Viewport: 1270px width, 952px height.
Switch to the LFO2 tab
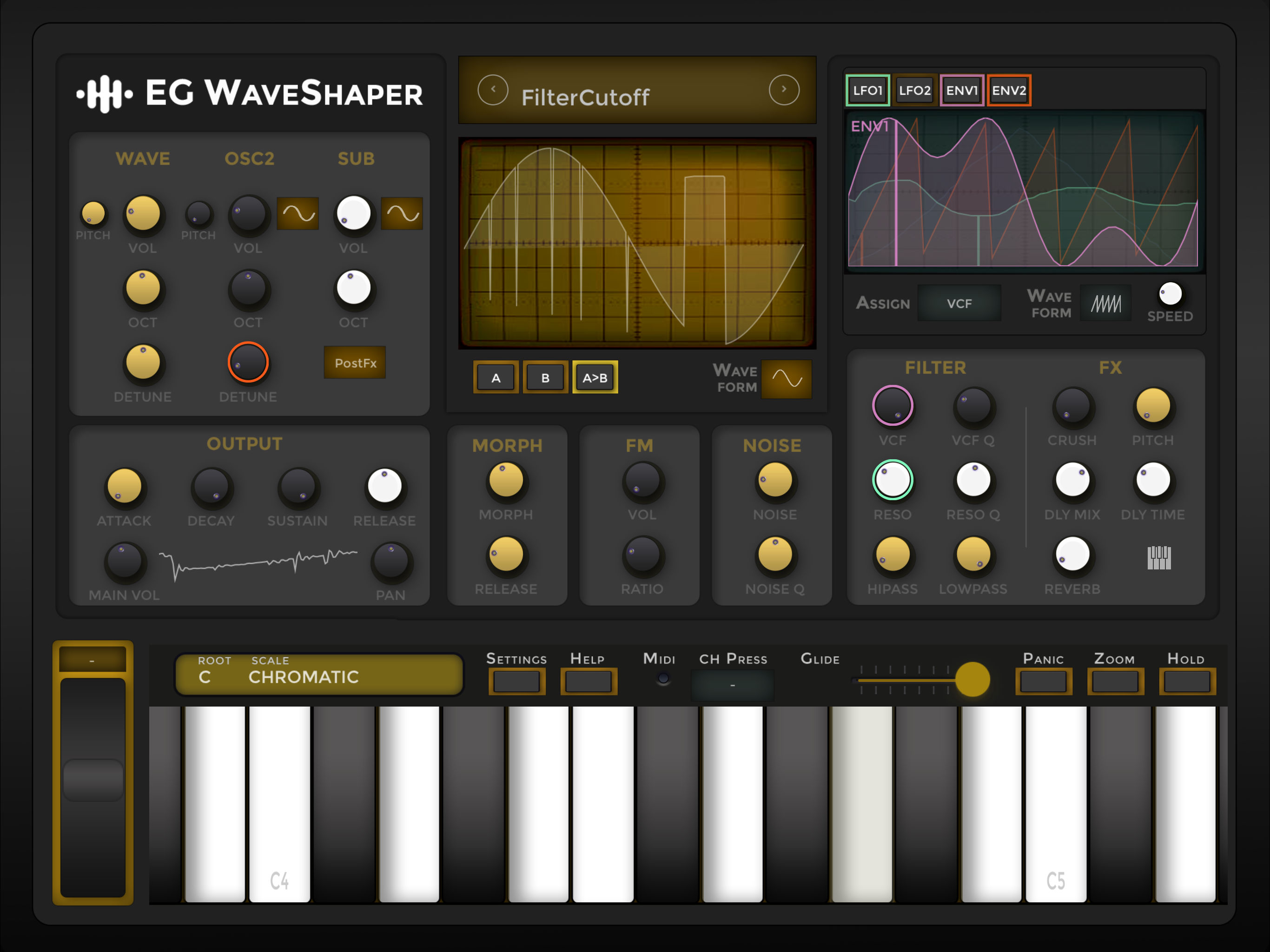(914, 90)
